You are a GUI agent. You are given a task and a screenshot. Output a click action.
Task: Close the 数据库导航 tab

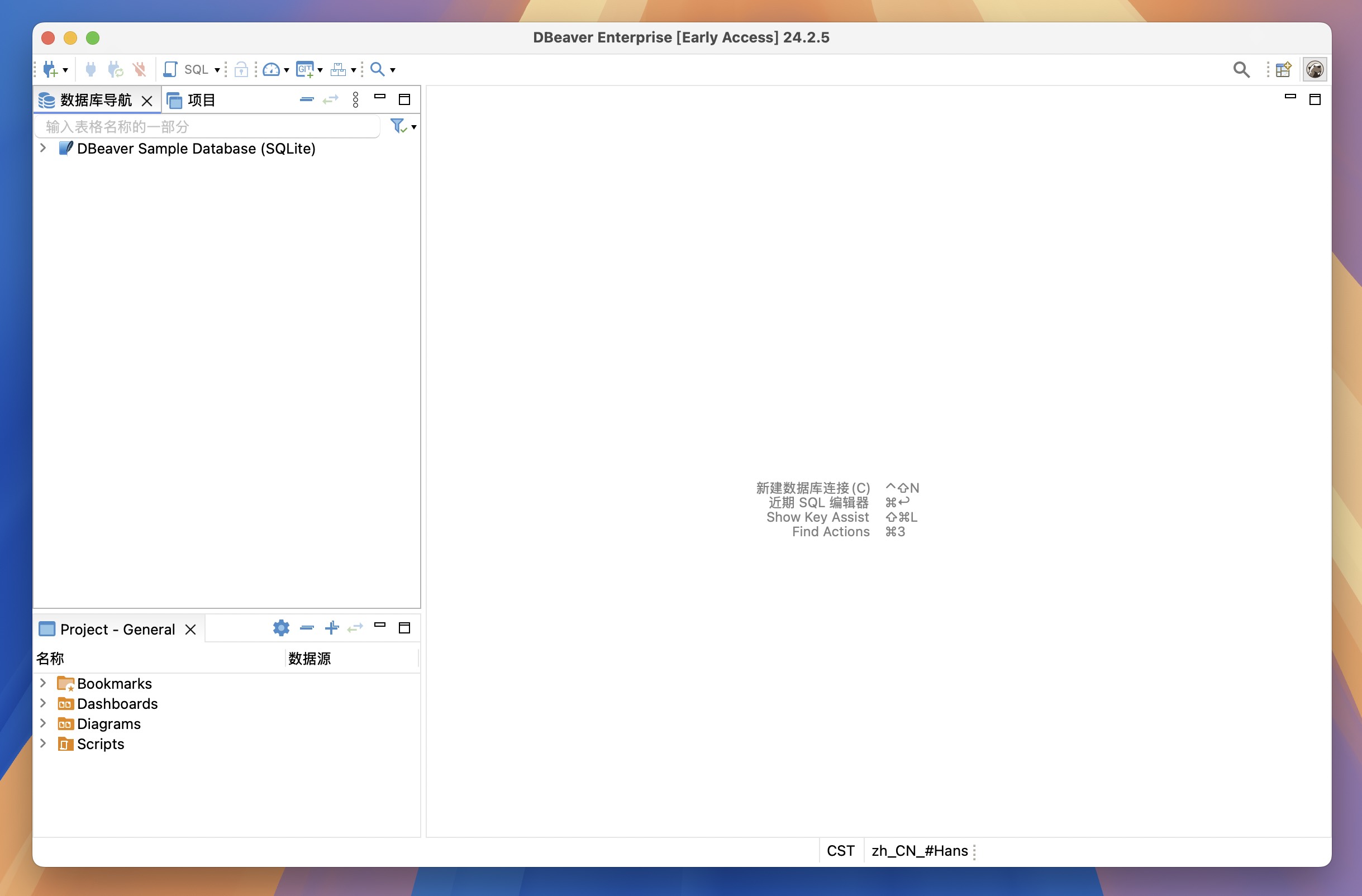pyautogui.click(x=147, y=101)
